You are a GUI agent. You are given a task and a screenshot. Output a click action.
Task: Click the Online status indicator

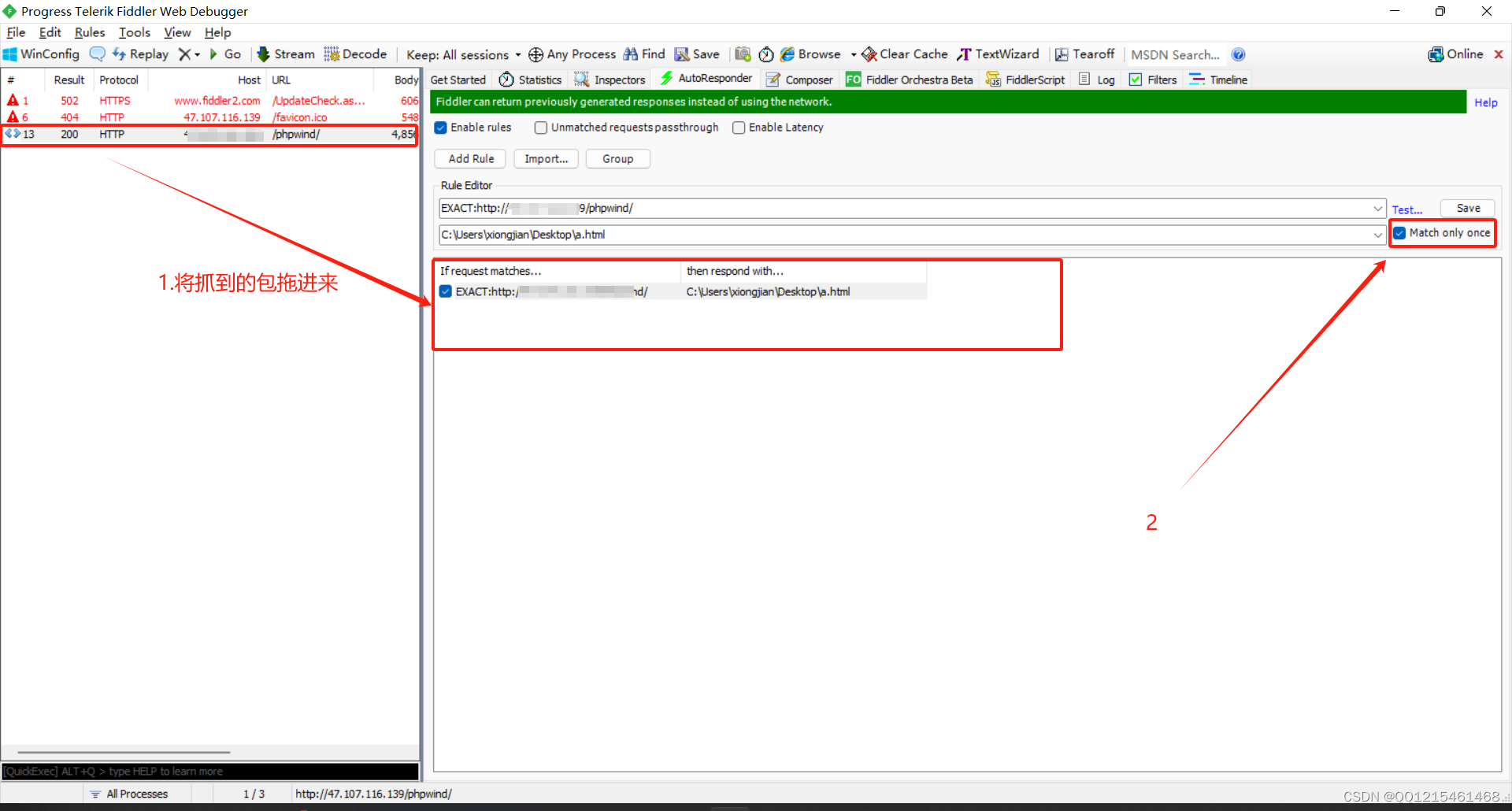pos(1455,54)
